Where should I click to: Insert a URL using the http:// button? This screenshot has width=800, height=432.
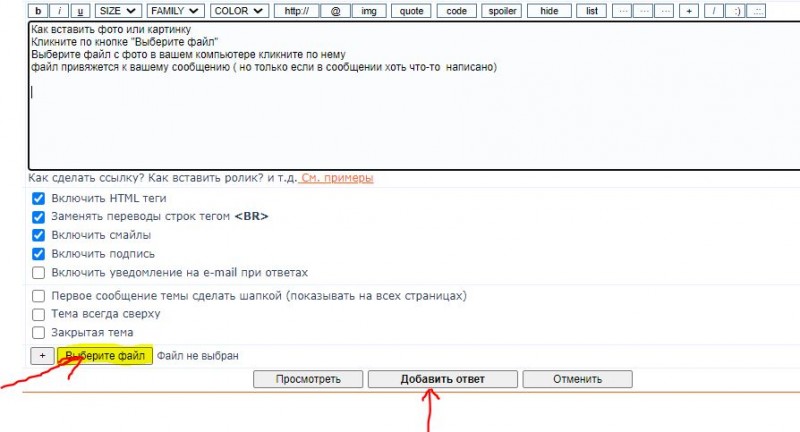coord(295,11)
